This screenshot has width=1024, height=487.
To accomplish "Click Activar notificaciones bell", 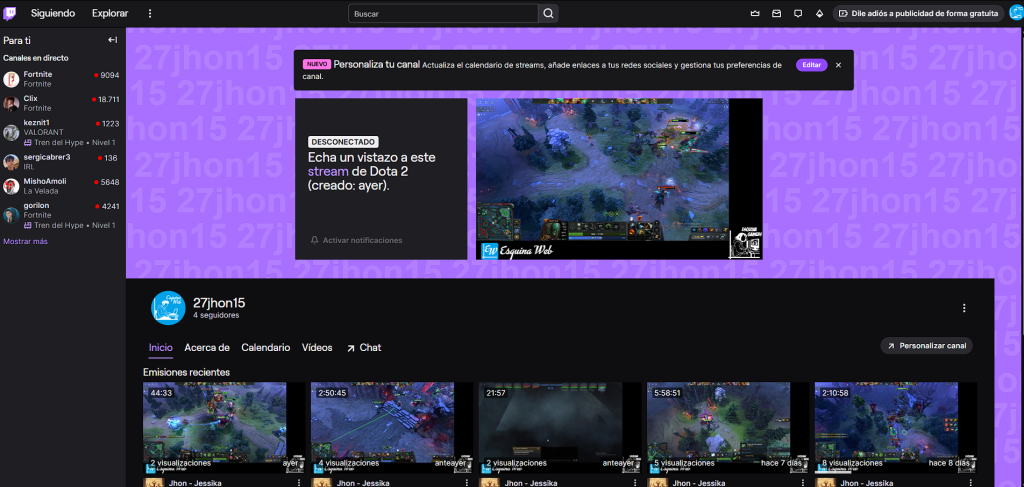I will pyautogui.click(x=357, y=240).
